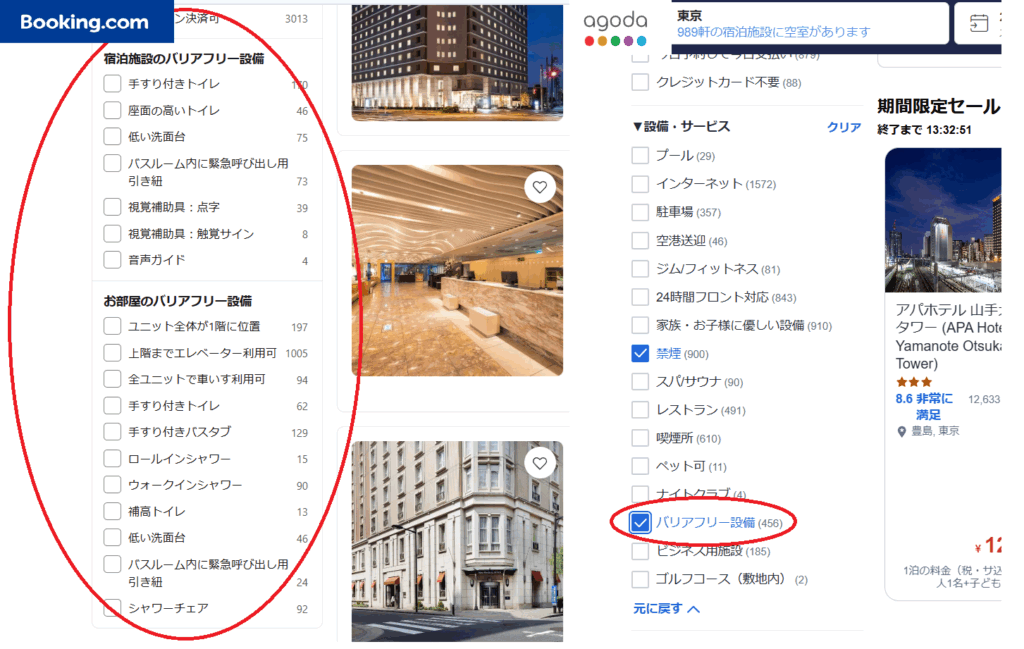Click heart icon on corner building hotel
Viewport: 1024px width, 649px height.
click(540, 463)
